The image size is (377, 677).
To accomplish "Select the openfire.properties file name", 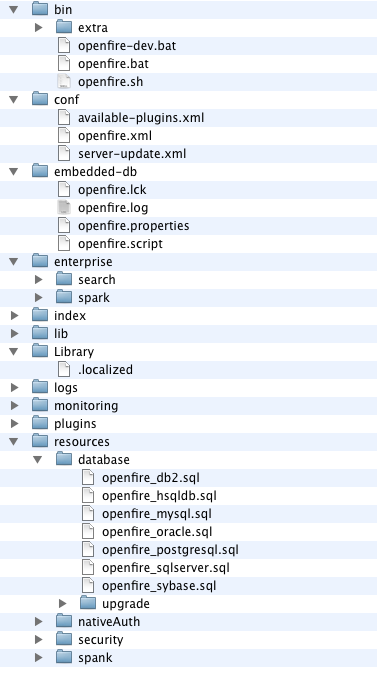I will click(133, 226).
